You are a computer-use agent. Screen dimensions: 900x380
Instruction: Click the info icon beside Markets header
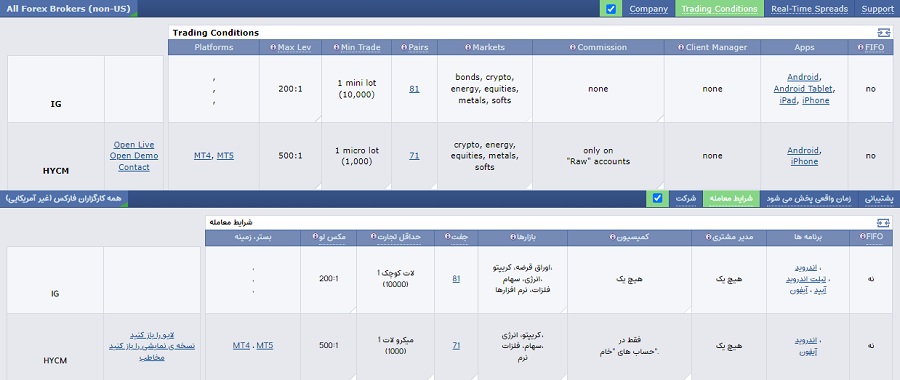pos(468,47)
